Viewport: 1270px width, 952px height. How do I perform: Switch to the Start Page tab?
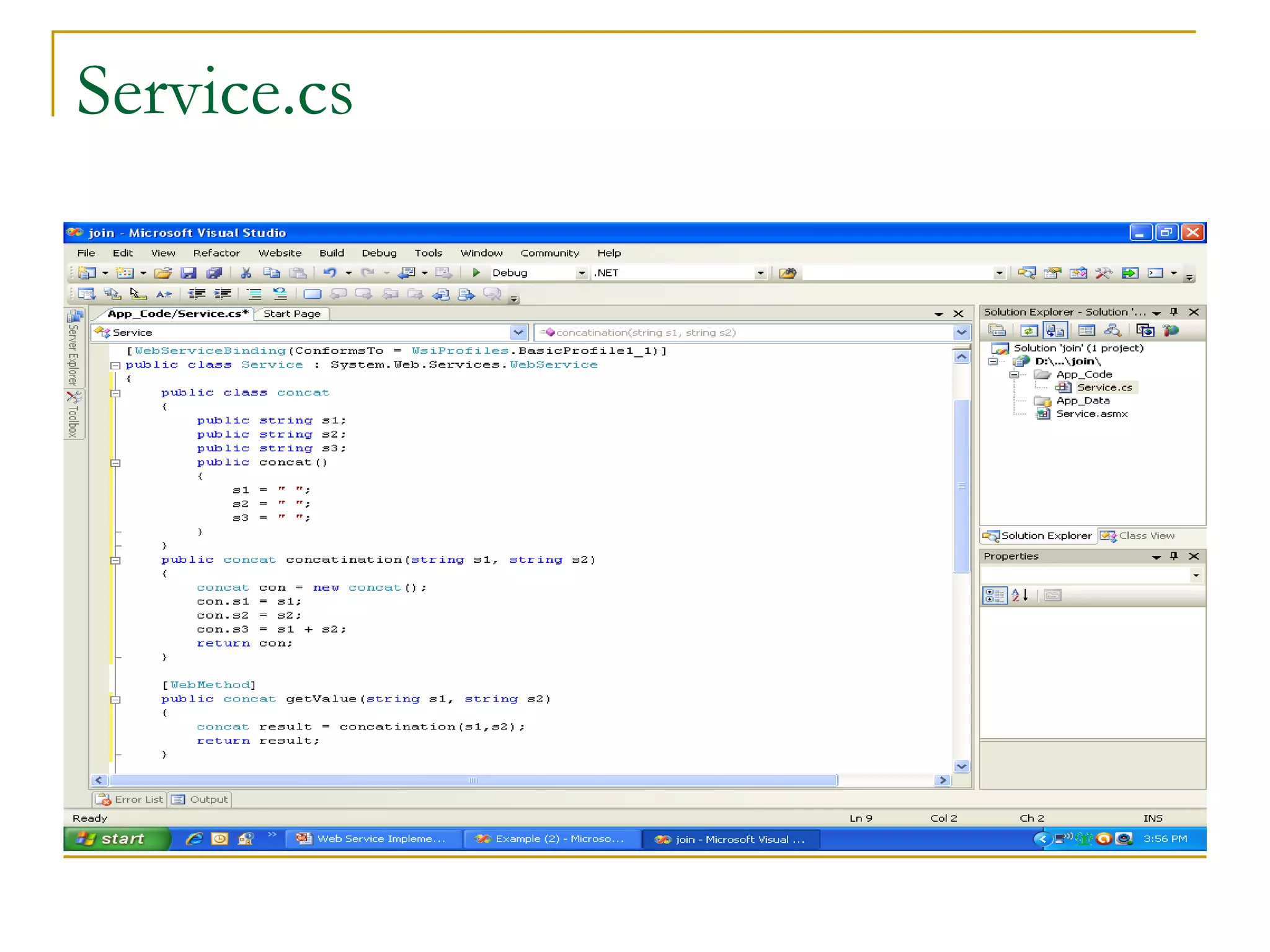click(x=292, y=314)
